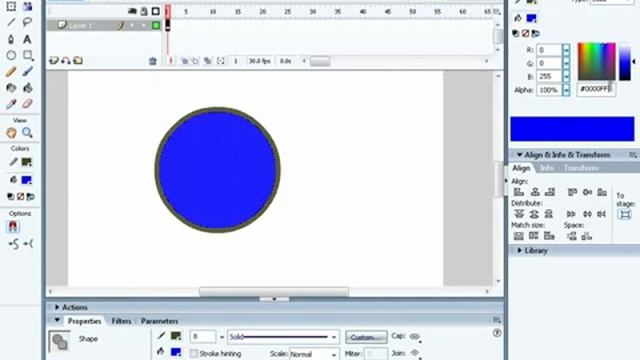Viewport: 640px width, 360px height.
Task: Expand the Actions panel
Action: click(57, 307)
